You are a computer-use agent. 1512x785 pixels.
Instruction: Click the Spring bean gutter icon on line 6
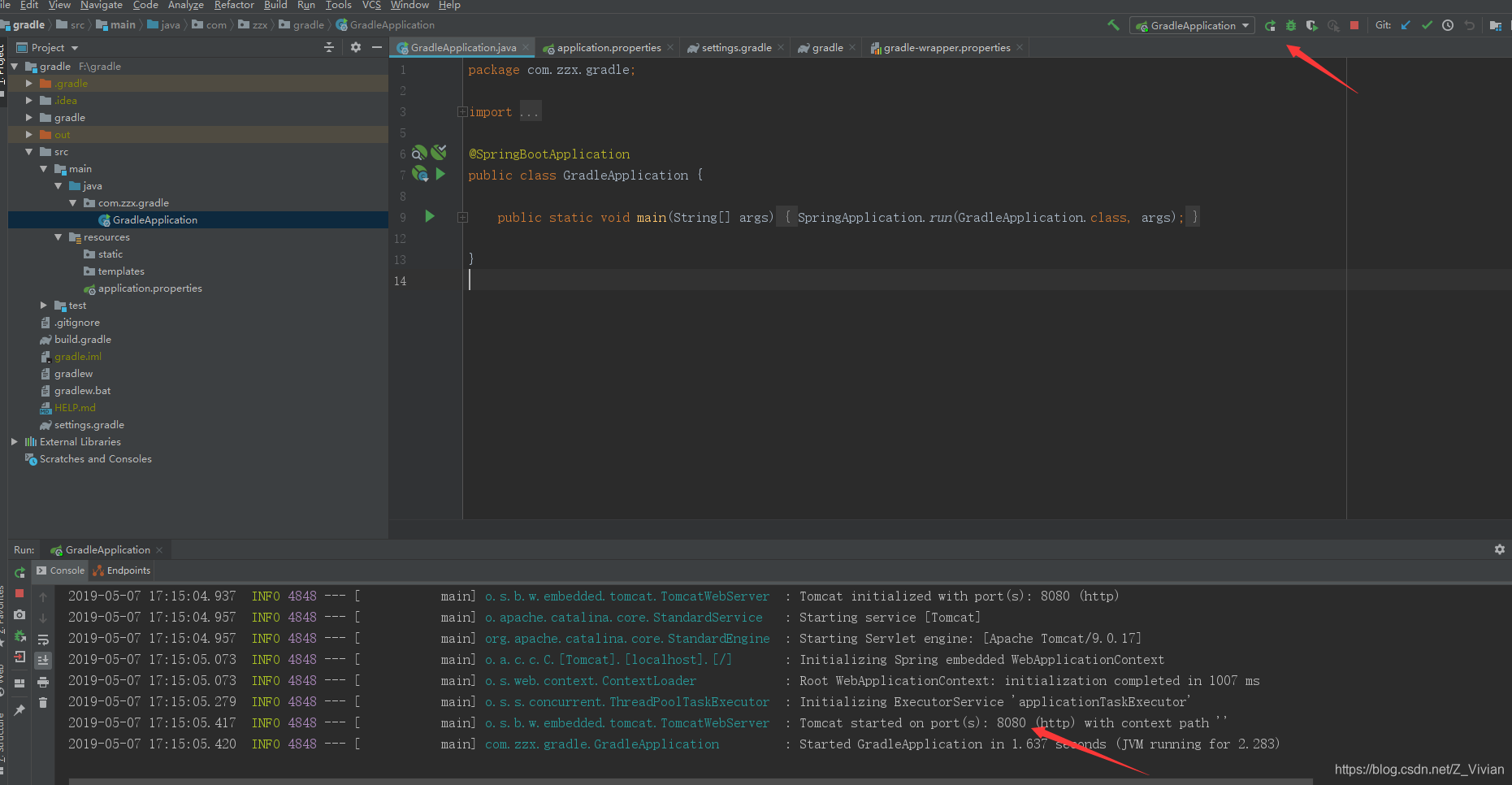pos(418,153)
